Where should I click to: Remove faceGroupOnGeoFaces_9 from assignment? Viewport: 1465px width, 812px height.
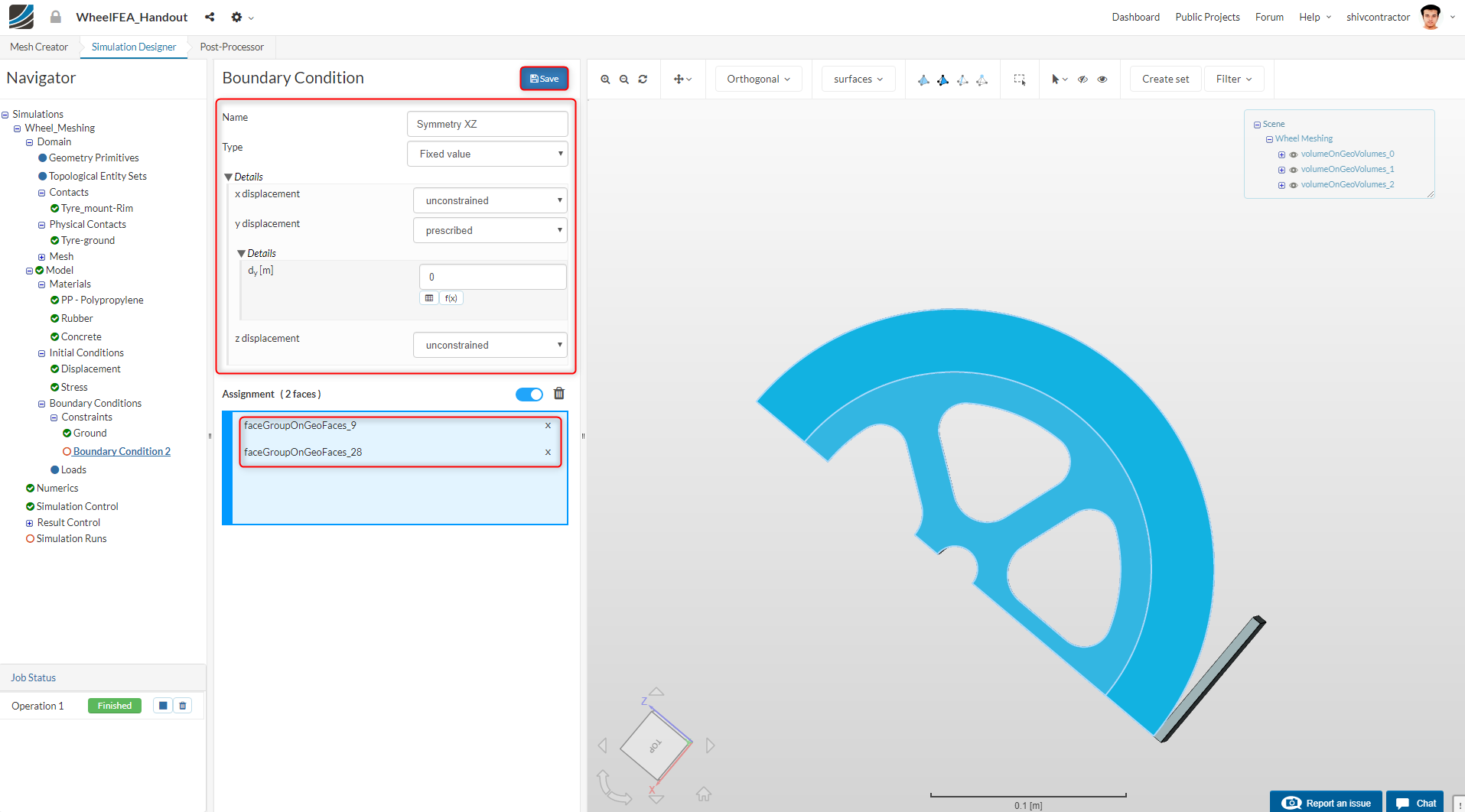pyautogui.click(x=548, y=426)
